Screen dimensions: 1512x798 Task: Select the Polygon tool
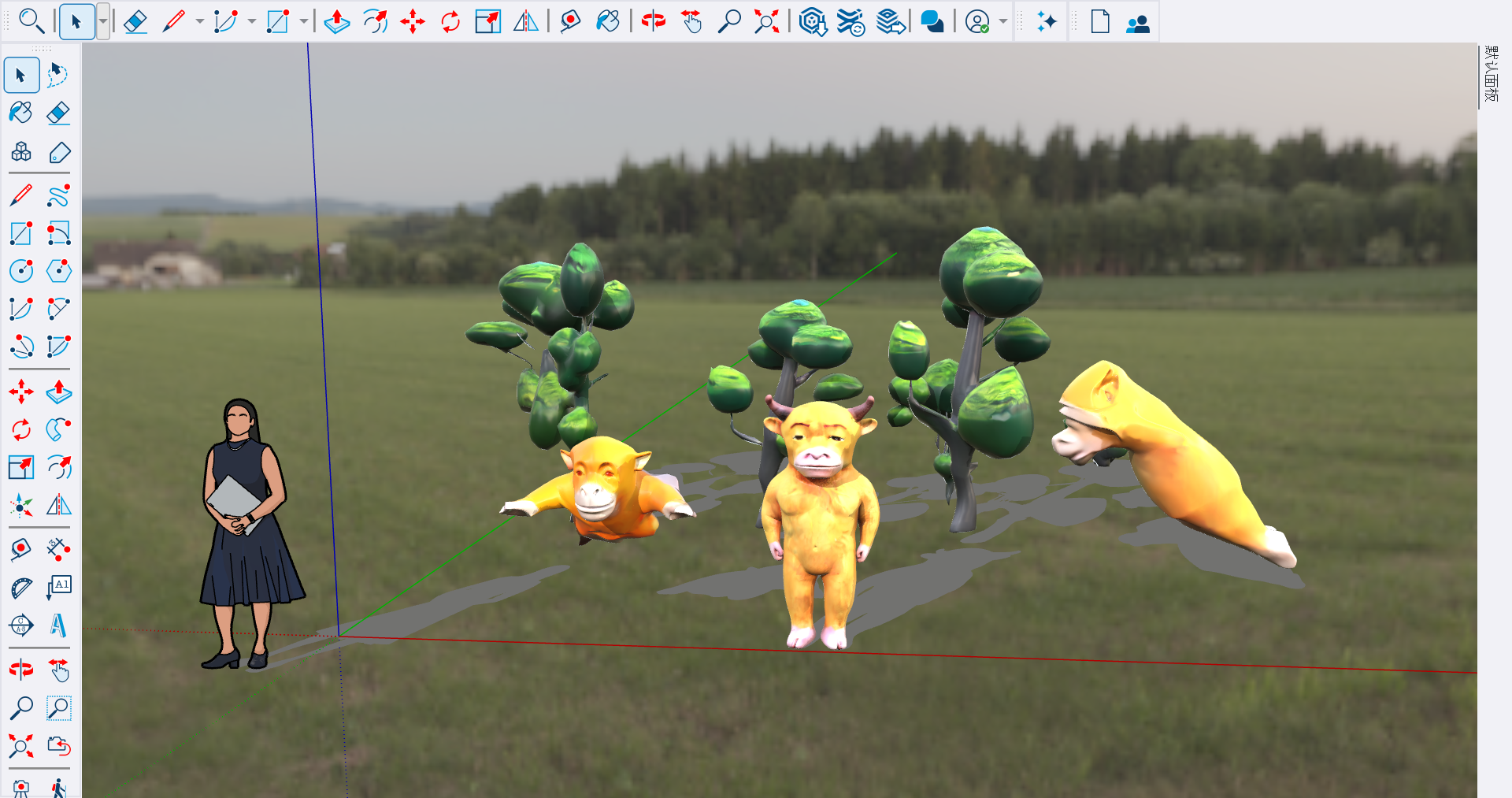58,271
